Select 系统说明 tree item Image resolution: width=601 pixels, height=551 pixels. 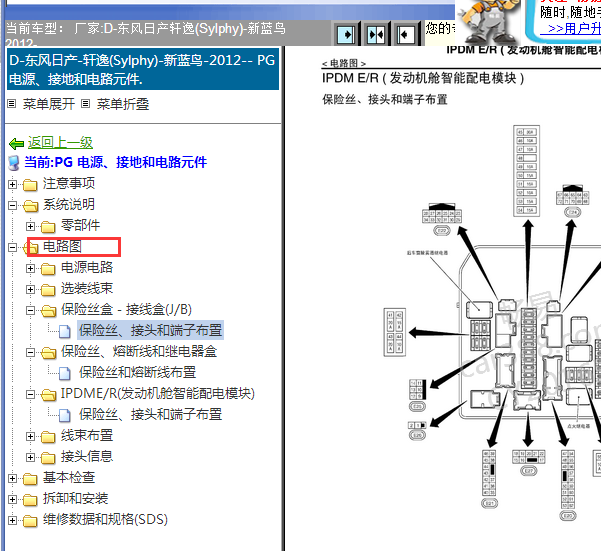point(69,204)
